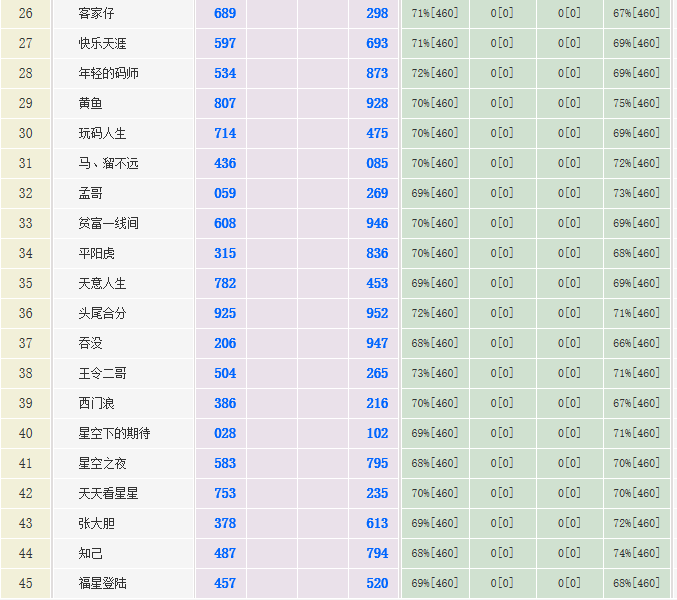Click the 73%[460] value in 王令二哥's row

coord(434,373)
